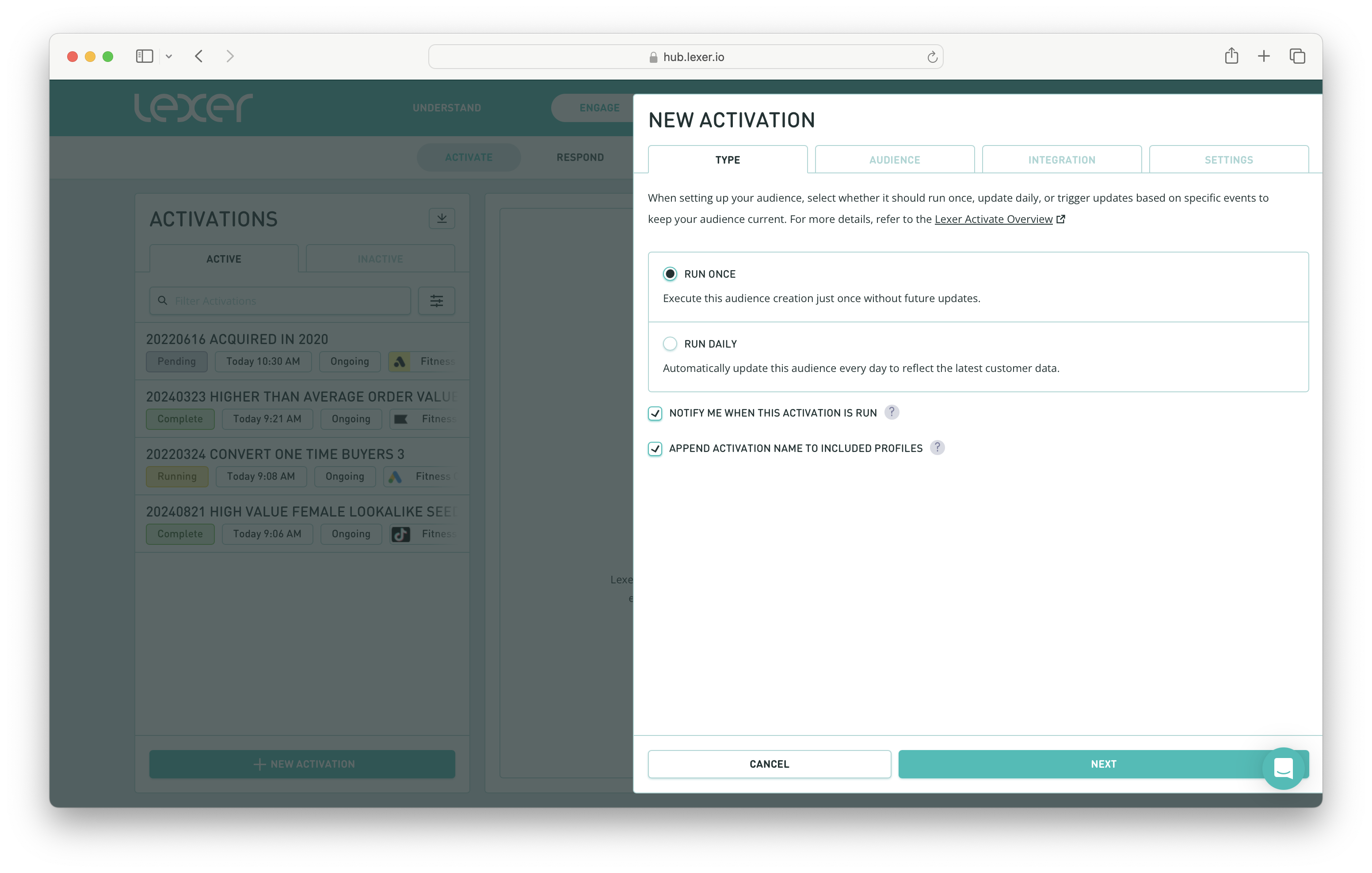The height and width of the screenshot is (873, 1372).
Task: Add a new browser tab with plus icon
Action: click(1264, 56)
